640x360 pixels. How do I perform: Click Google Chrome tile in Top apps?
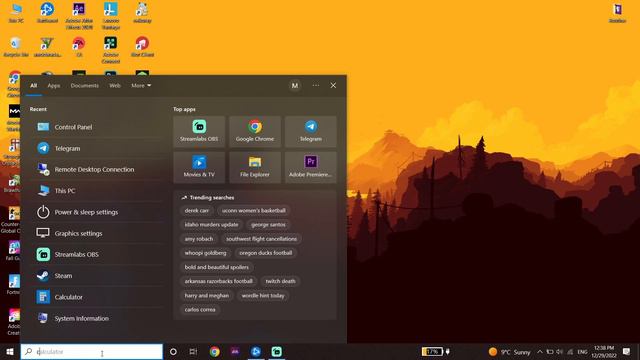pyautogui.click(x=255, y=131)
